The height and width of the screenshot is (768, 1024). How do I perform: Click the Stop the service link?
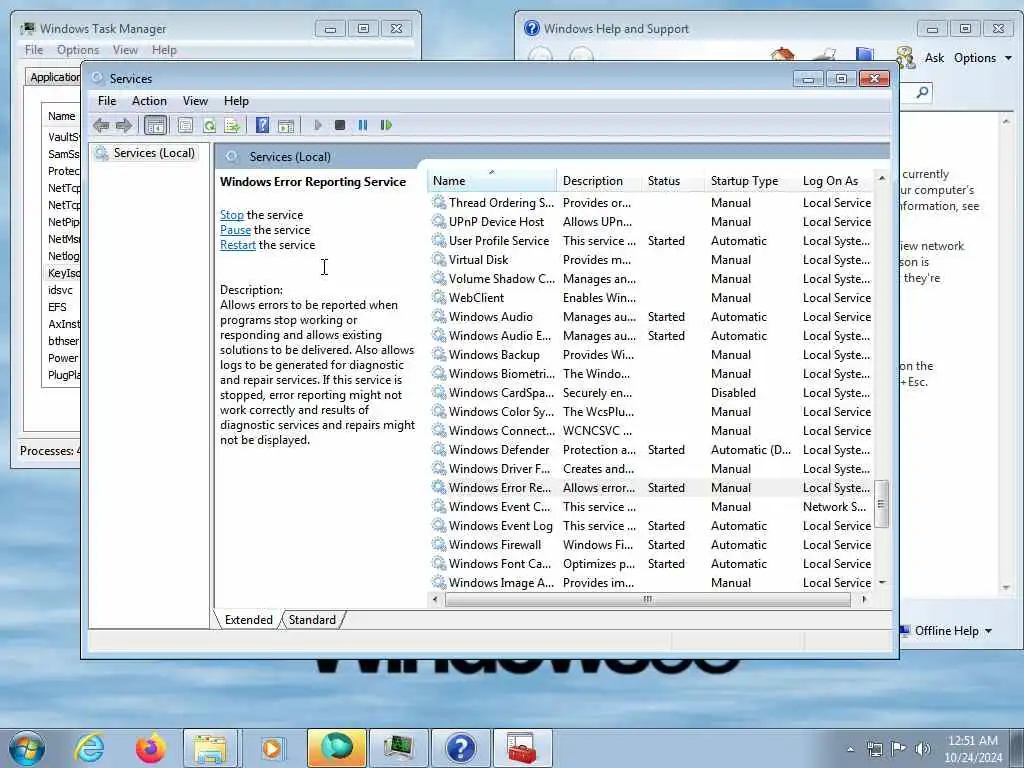pyautogui.click(x=232, y=215)
